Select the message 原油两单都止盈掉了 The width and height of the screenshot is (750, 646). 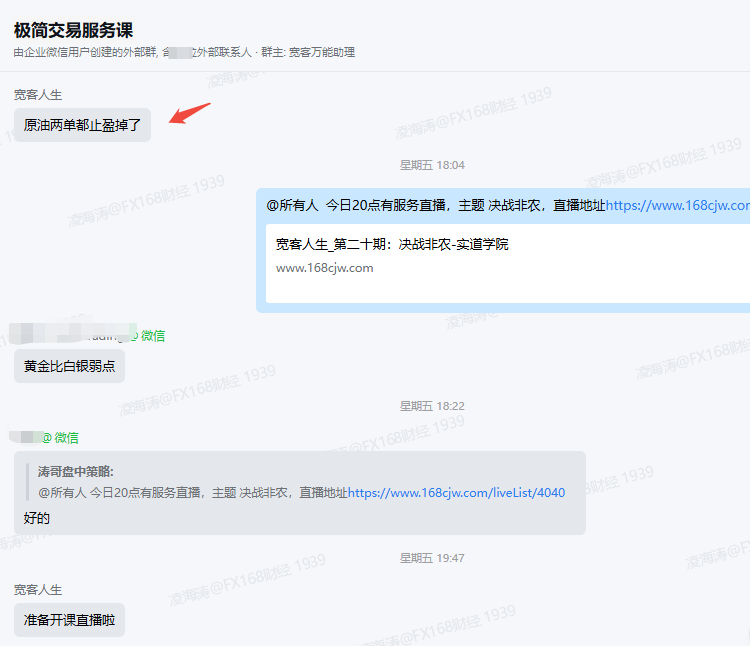coord(82,126)
